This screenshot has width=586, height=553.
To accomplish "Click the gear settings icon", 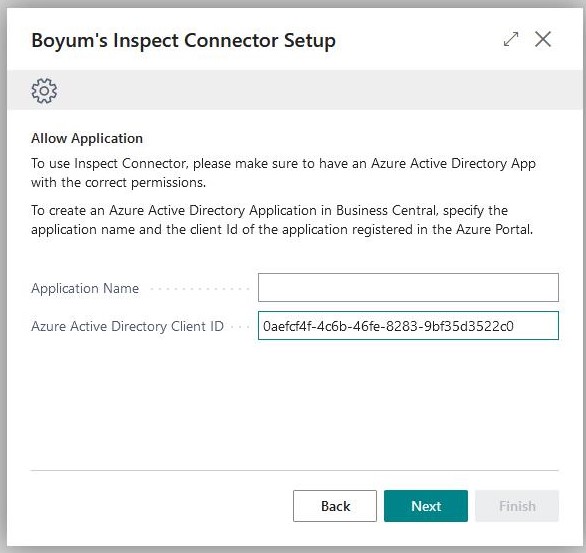I will 44,91.
